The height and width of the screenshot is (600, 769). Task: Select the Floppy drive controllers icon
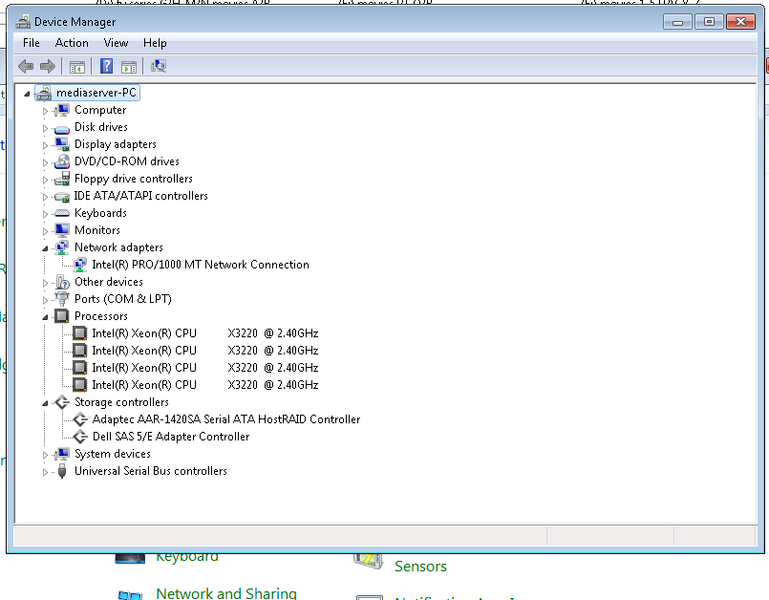pyautogui.click(x=62, y=179)
